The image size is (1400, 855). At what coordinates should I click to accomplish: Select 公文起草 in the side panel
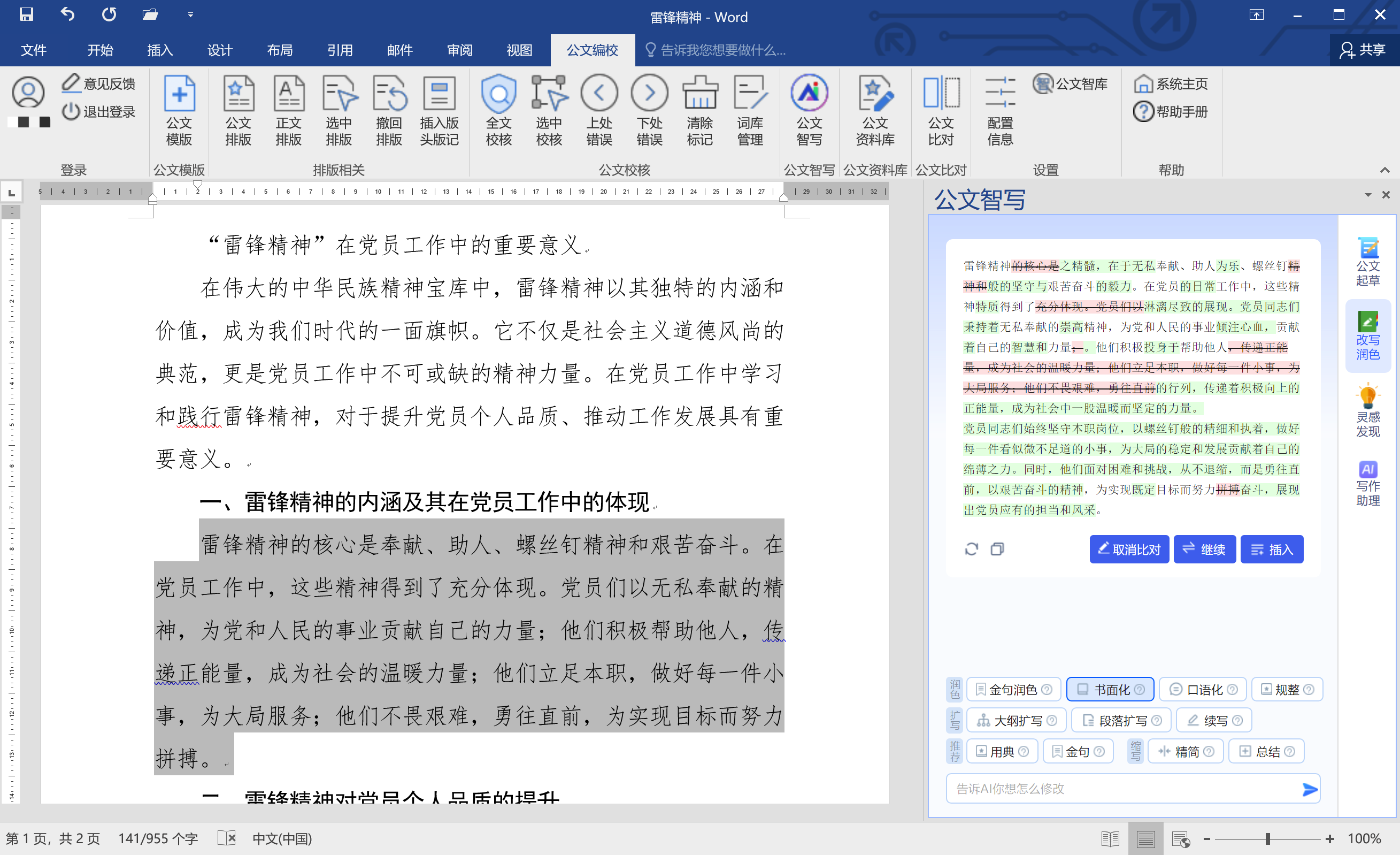coord(1367,262)
